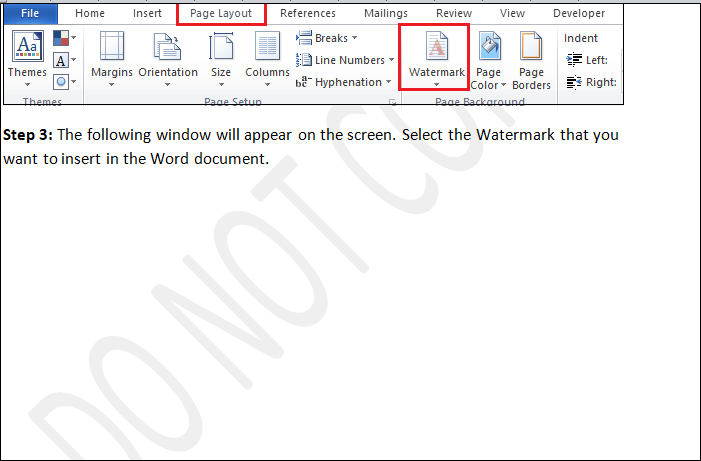The image size is (701, 461).
Task: Click the Theme Fonts icon
Action: pyautogui.click(x=62, y=61)
